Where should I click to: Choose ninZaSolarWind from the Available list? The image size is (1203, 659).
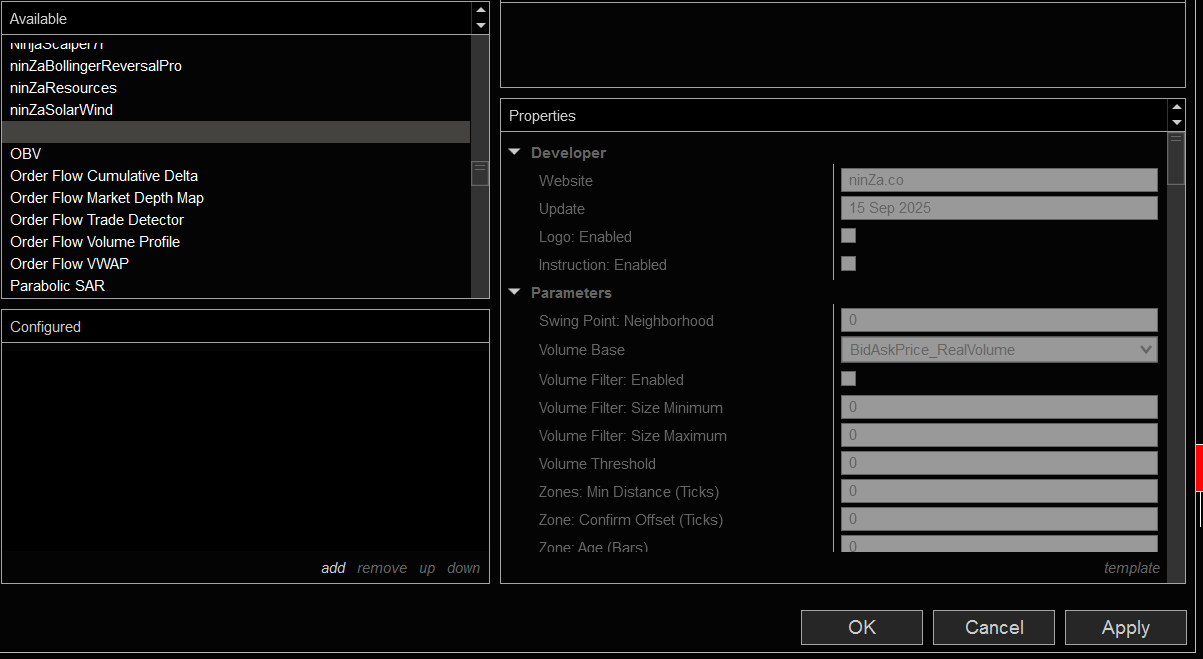point(61,110)
